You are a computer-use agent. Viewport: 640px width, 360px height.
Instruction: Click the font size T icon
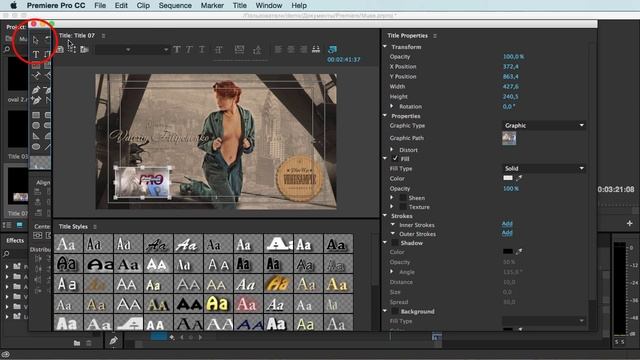pyautogui.click(x=219, y=50)
